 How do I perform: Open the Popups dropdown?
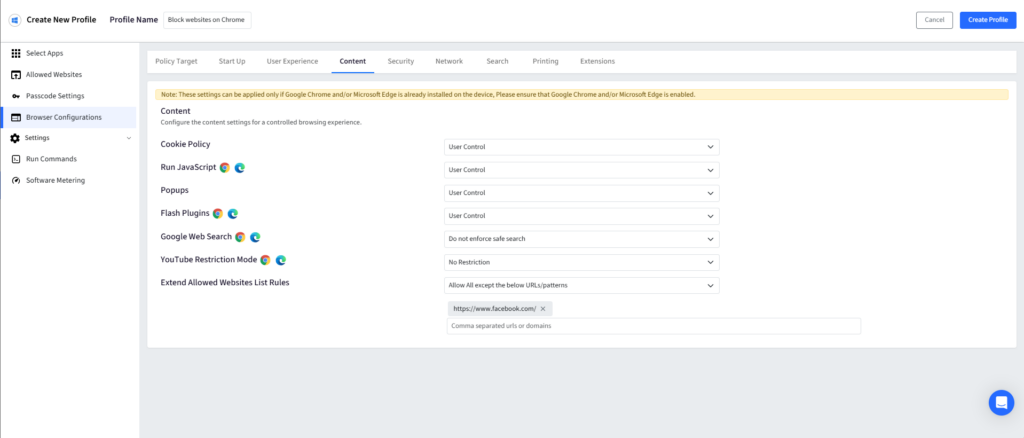[582, 193]
